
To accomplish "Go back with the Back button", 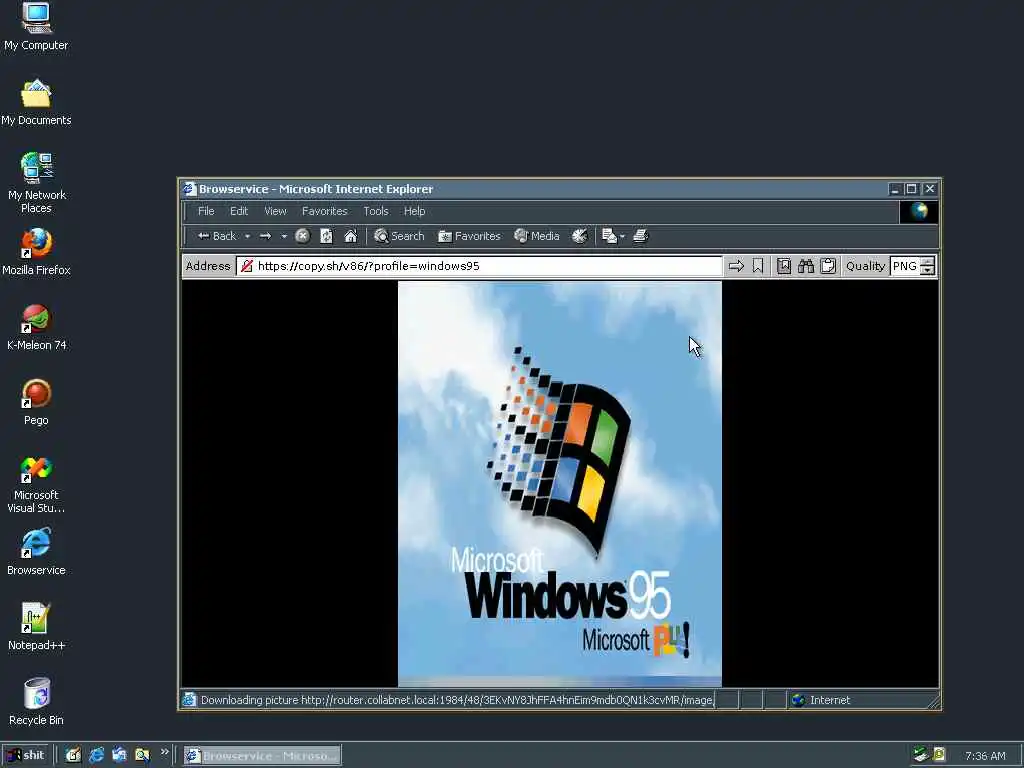I will 217,236.
